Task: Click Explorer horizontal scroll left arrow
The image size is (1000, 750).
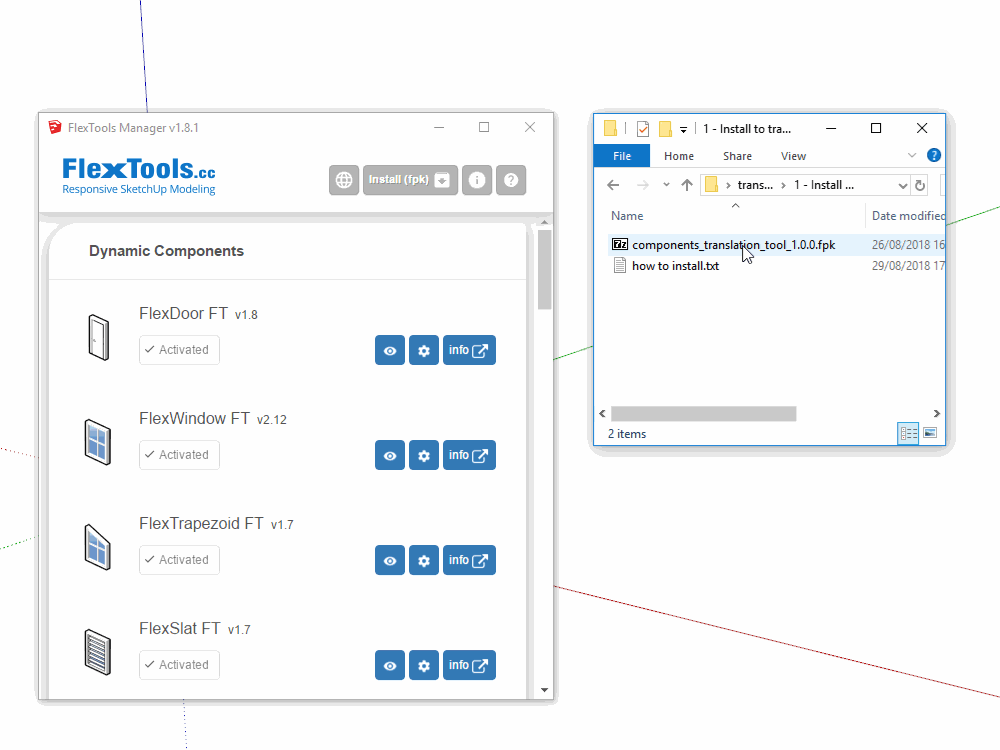Action: [x=602, y=414]
